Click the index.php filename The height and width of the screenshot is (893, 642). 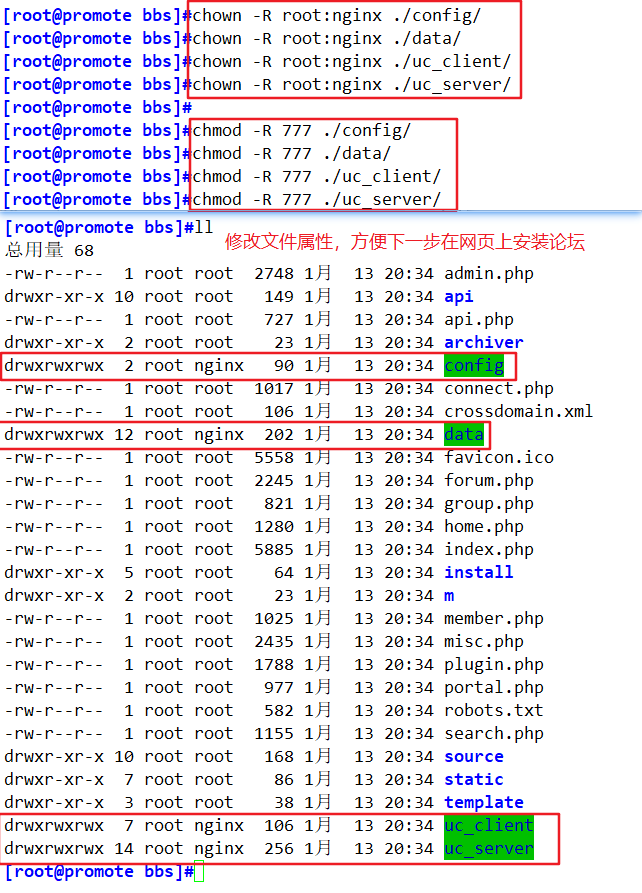489,550
